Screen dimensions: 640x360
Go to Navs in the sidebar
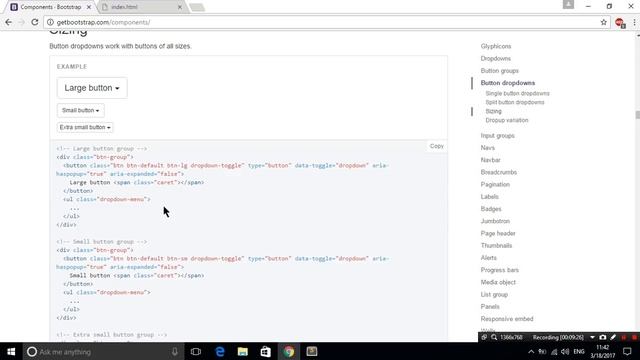487,148
